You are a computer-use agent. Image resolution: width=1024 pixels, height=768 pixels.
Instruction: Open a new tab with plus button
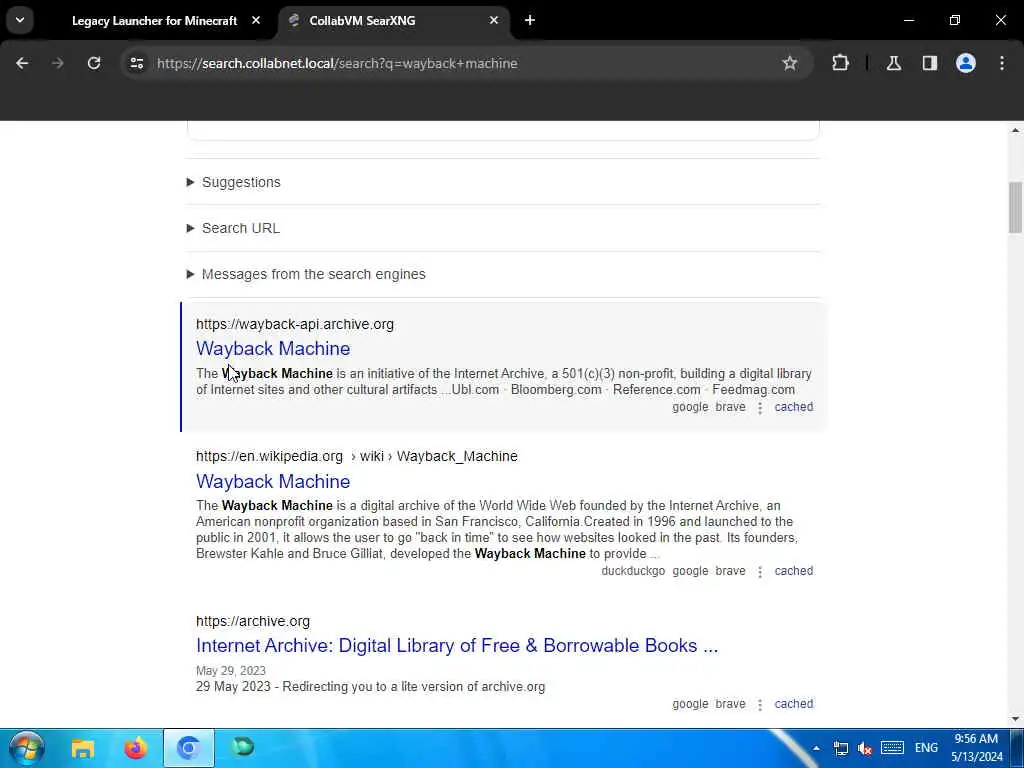point(530,20)
